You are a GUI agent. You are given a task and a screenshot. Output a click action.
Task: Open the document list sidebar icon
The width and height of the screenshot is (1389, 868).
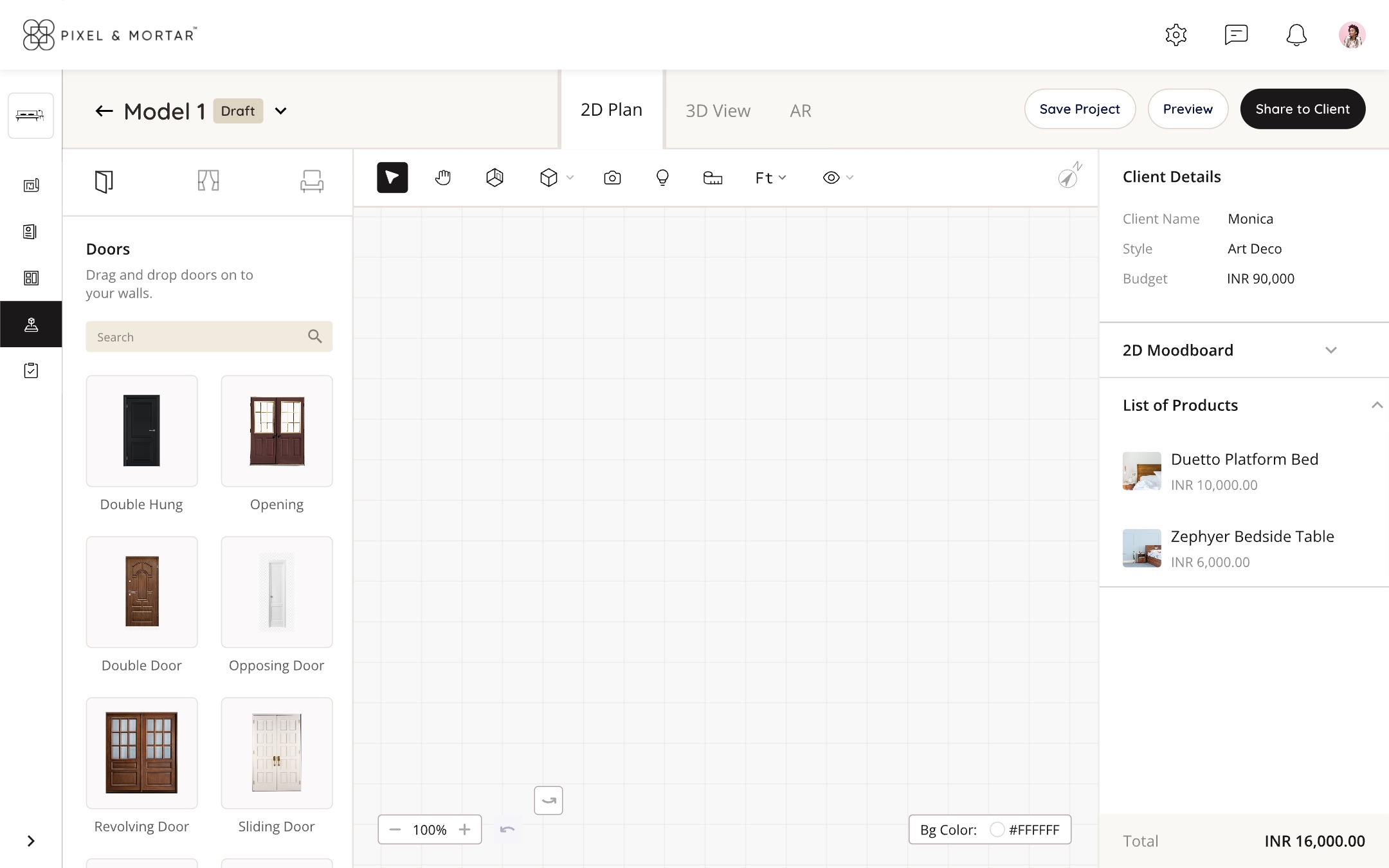[30, 231]
